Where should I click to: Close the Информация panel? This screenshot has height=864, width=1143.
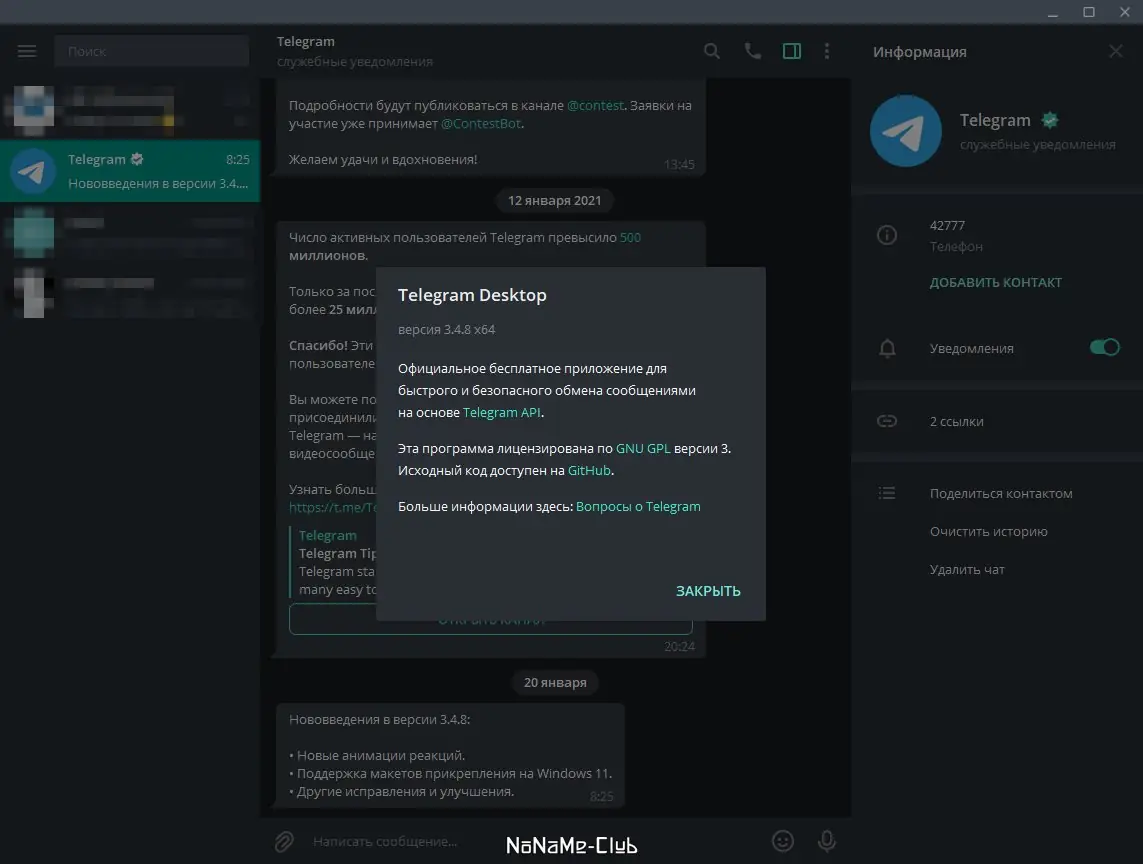(1115, 51)
